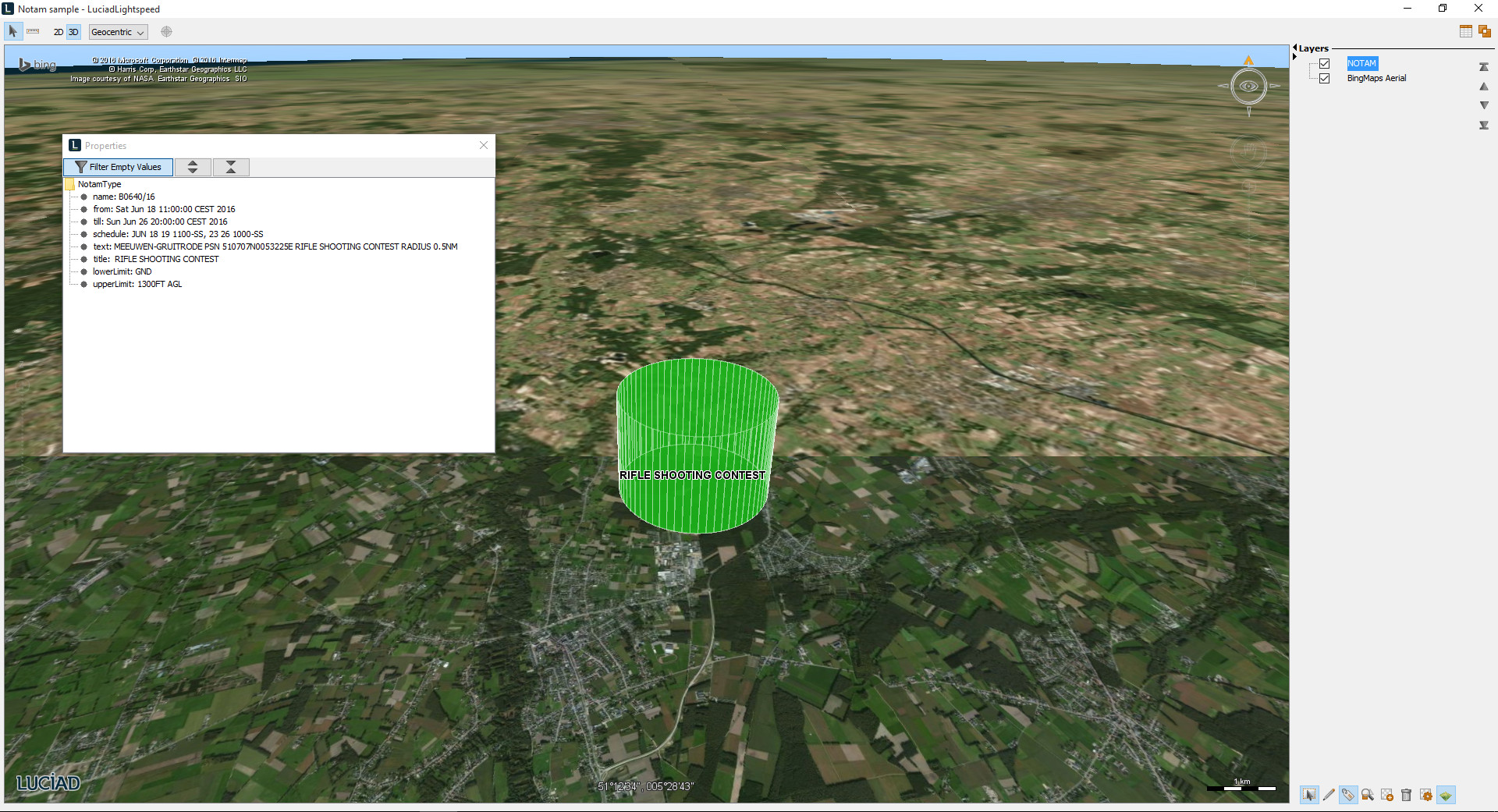
Task: Select 3D view mode
Action: pyautogui.click(x=73, y=32)
